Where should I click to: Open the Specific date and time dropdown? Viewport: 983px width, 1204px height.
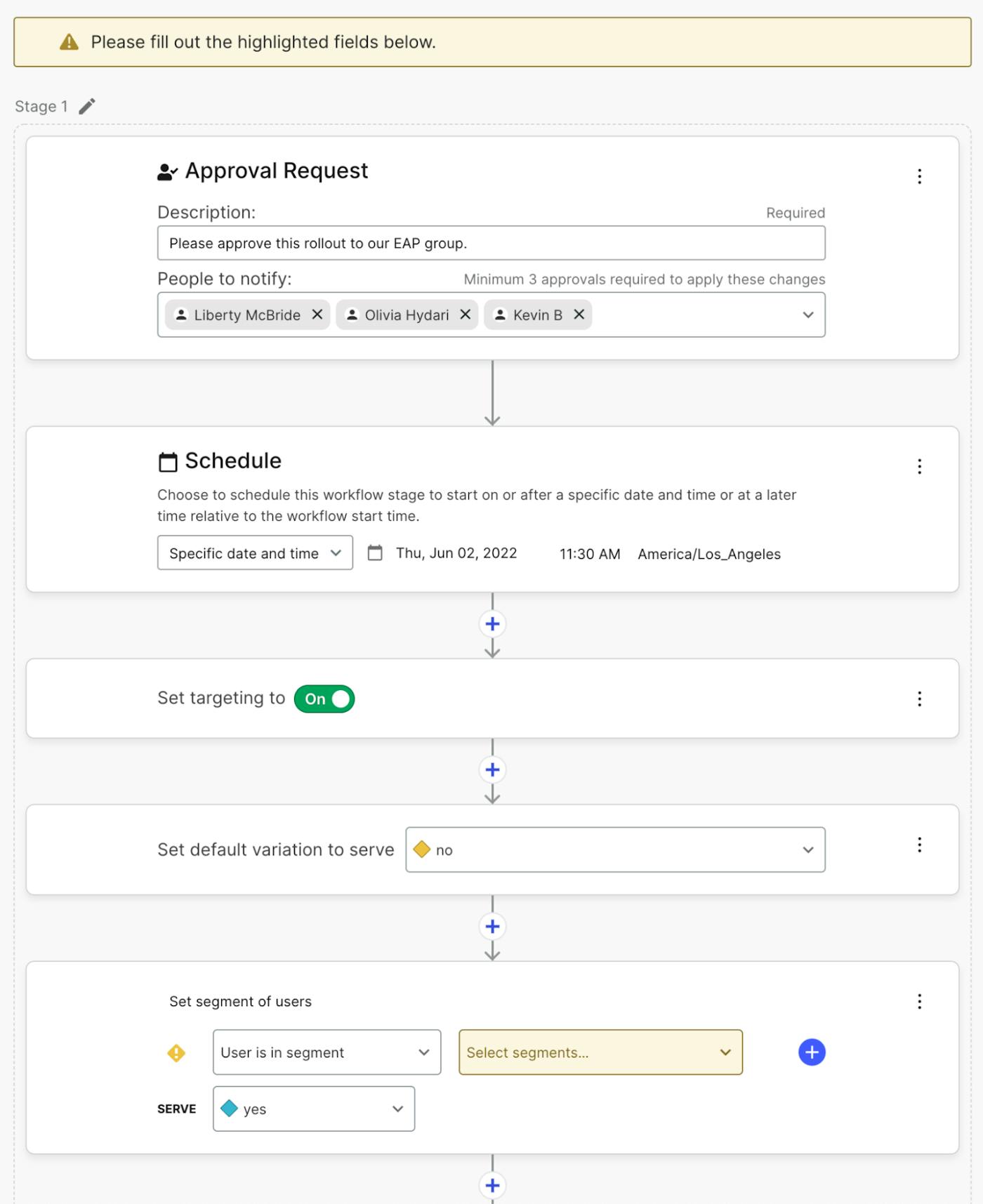pos(255,553)
